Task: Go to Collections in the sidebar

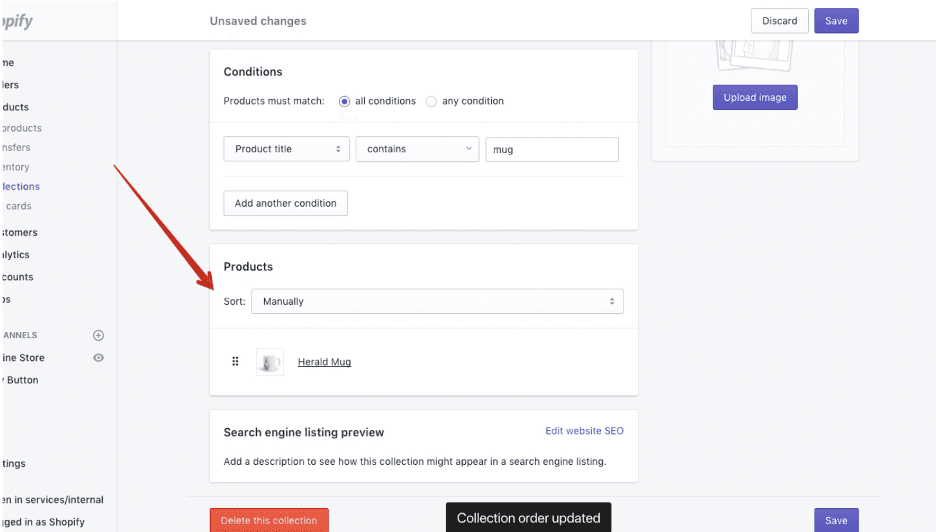Action: [x=21, y=187]
